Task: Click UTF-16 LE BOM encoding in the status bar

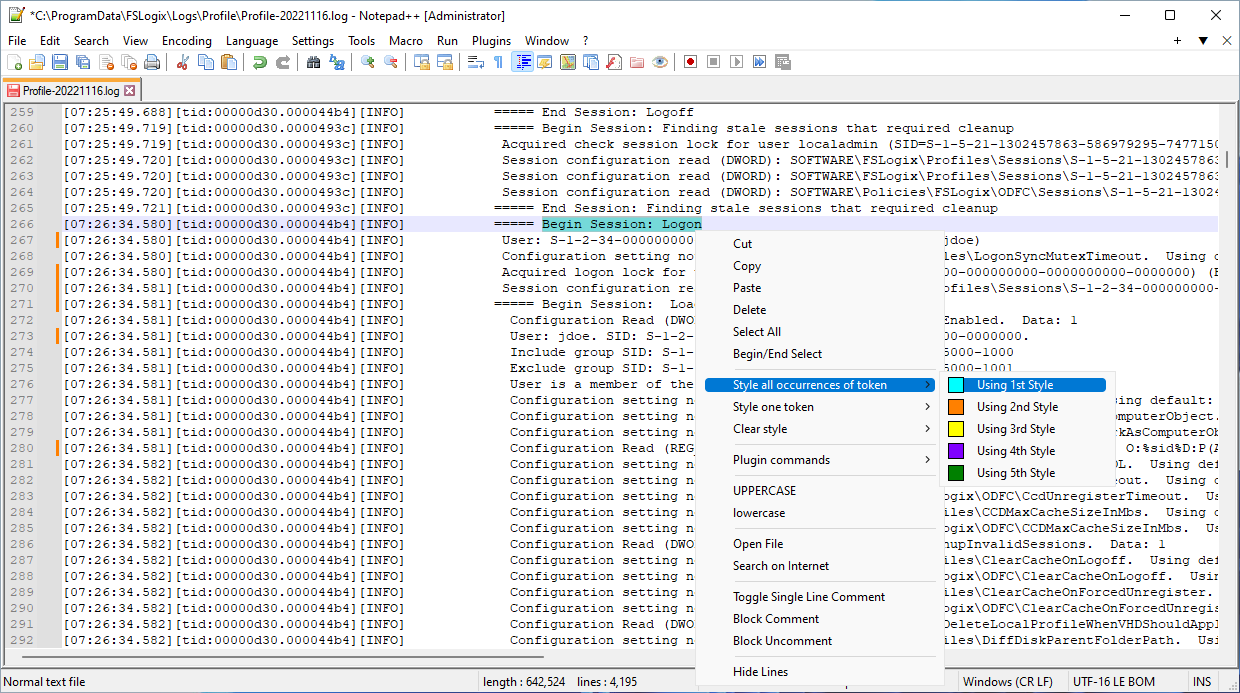Action: pos(1112,682)
